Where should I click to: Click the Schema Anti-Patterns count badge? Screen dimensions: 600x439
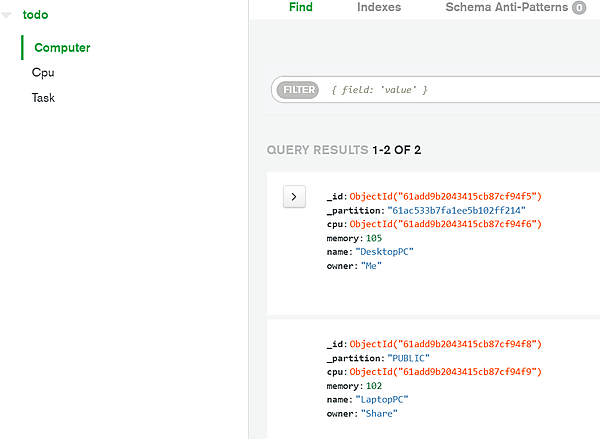579,8
